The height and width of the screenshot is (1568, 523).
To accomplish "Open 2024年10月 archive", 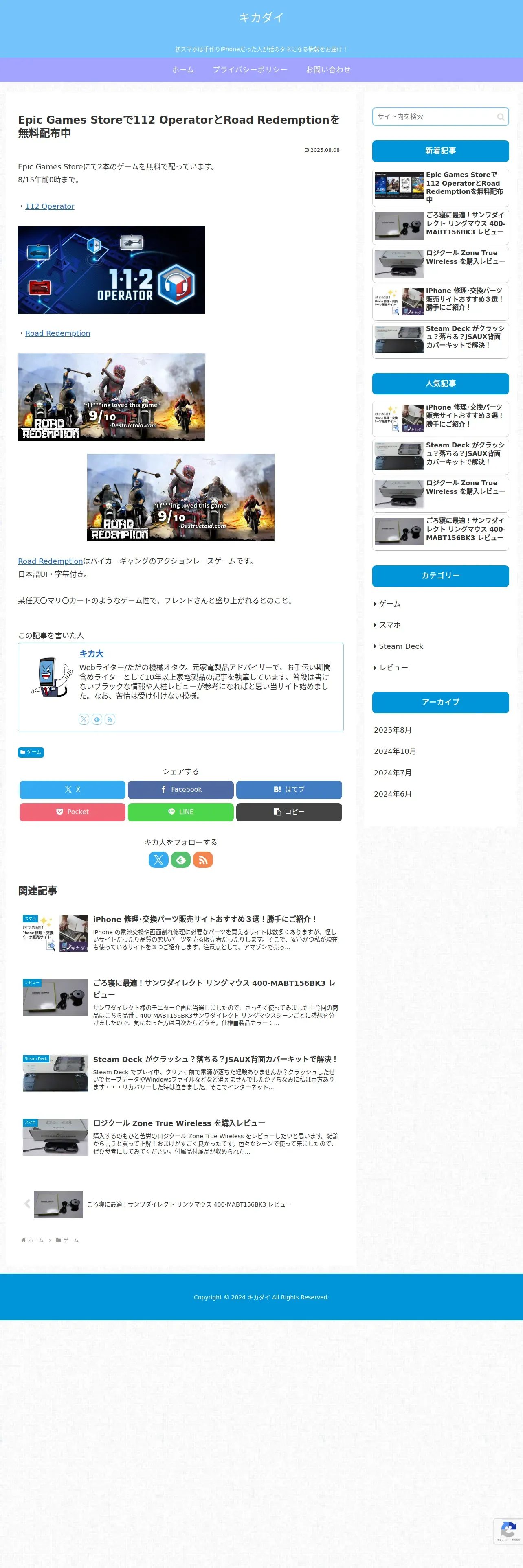I will coord(395,751).
